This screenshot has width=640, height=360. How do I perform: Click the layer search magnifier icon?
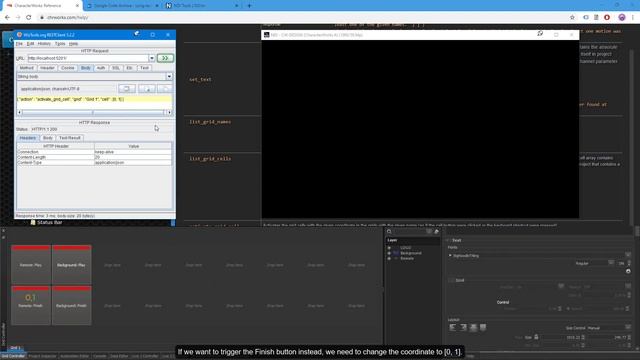click(x=389, y=231)
